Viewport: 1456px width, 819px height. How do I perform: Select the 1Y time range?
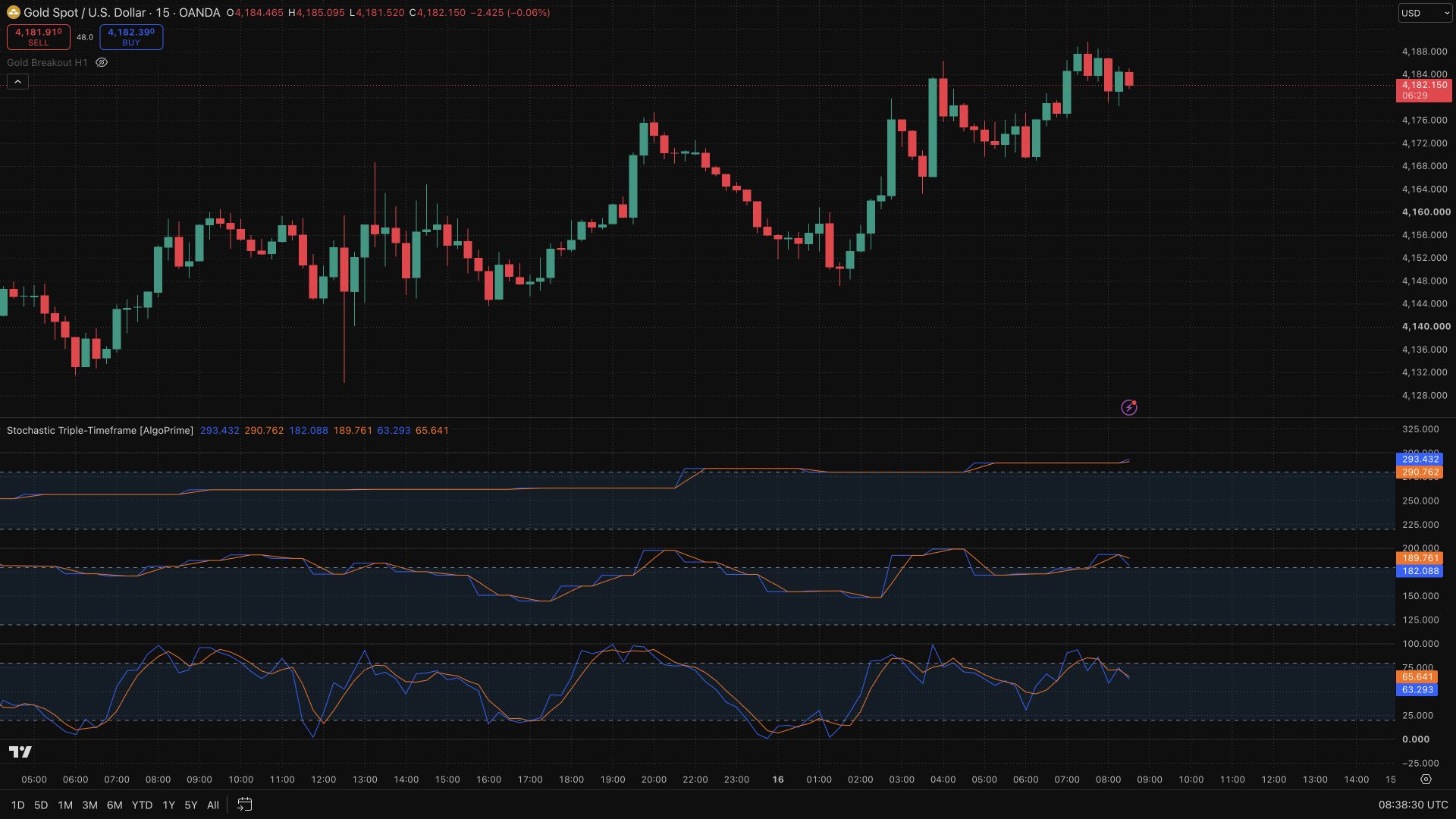point(168,805)
